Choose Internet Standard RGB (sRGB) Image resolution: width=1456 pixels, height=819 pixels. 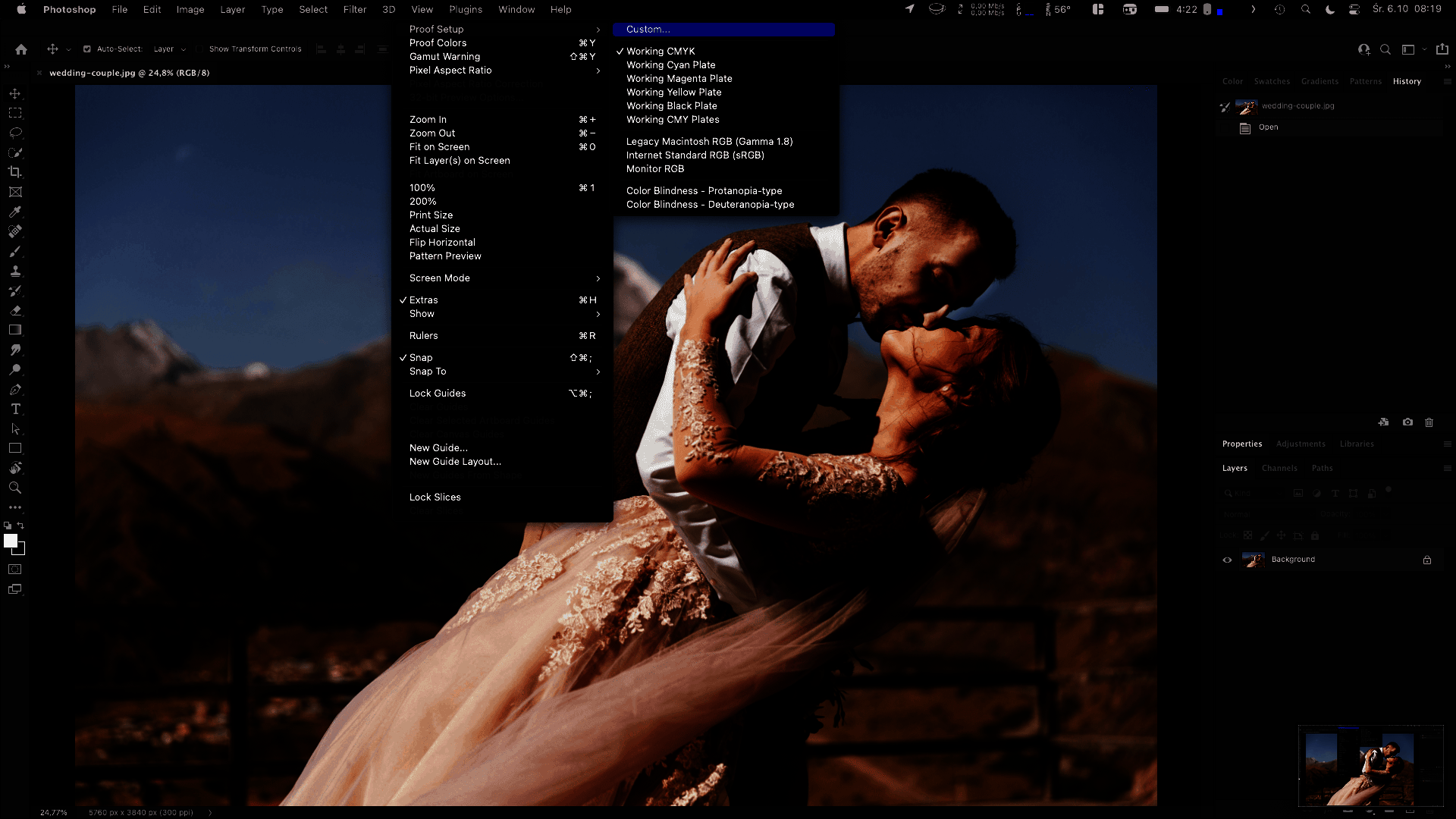click(726, 155)
